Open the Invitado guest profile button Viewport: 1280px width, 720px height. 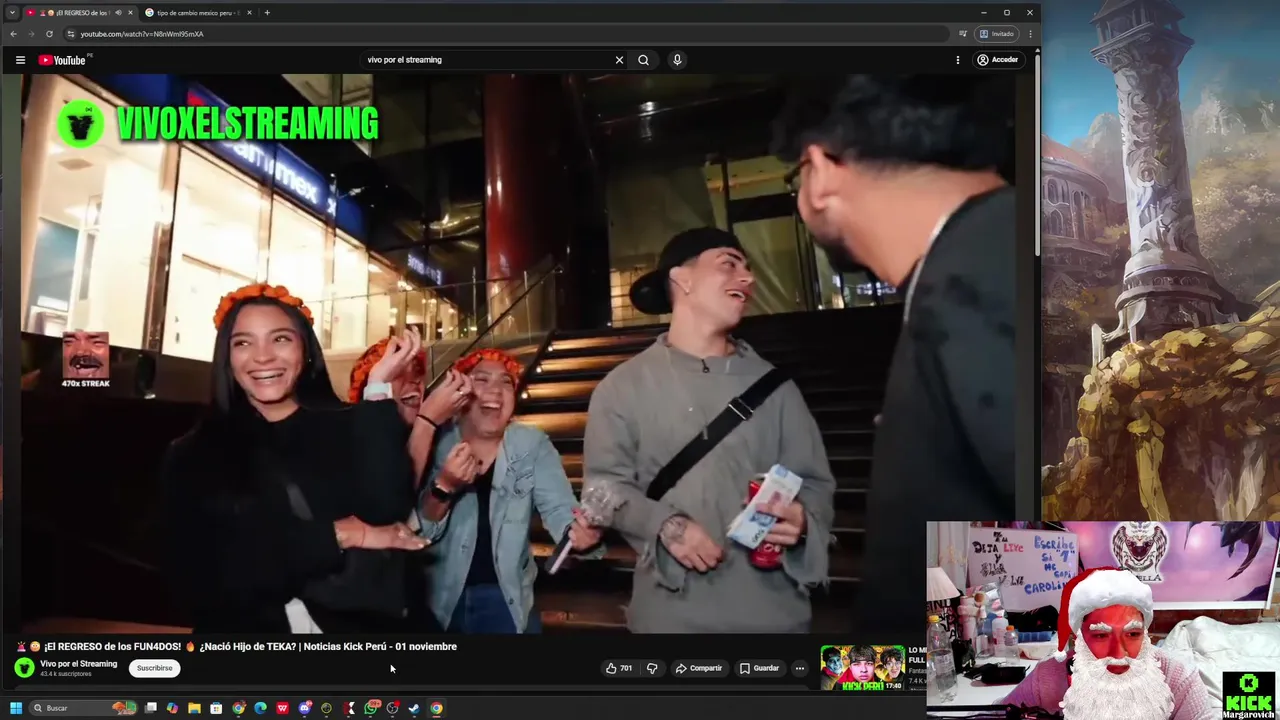[x=997, y=34]
